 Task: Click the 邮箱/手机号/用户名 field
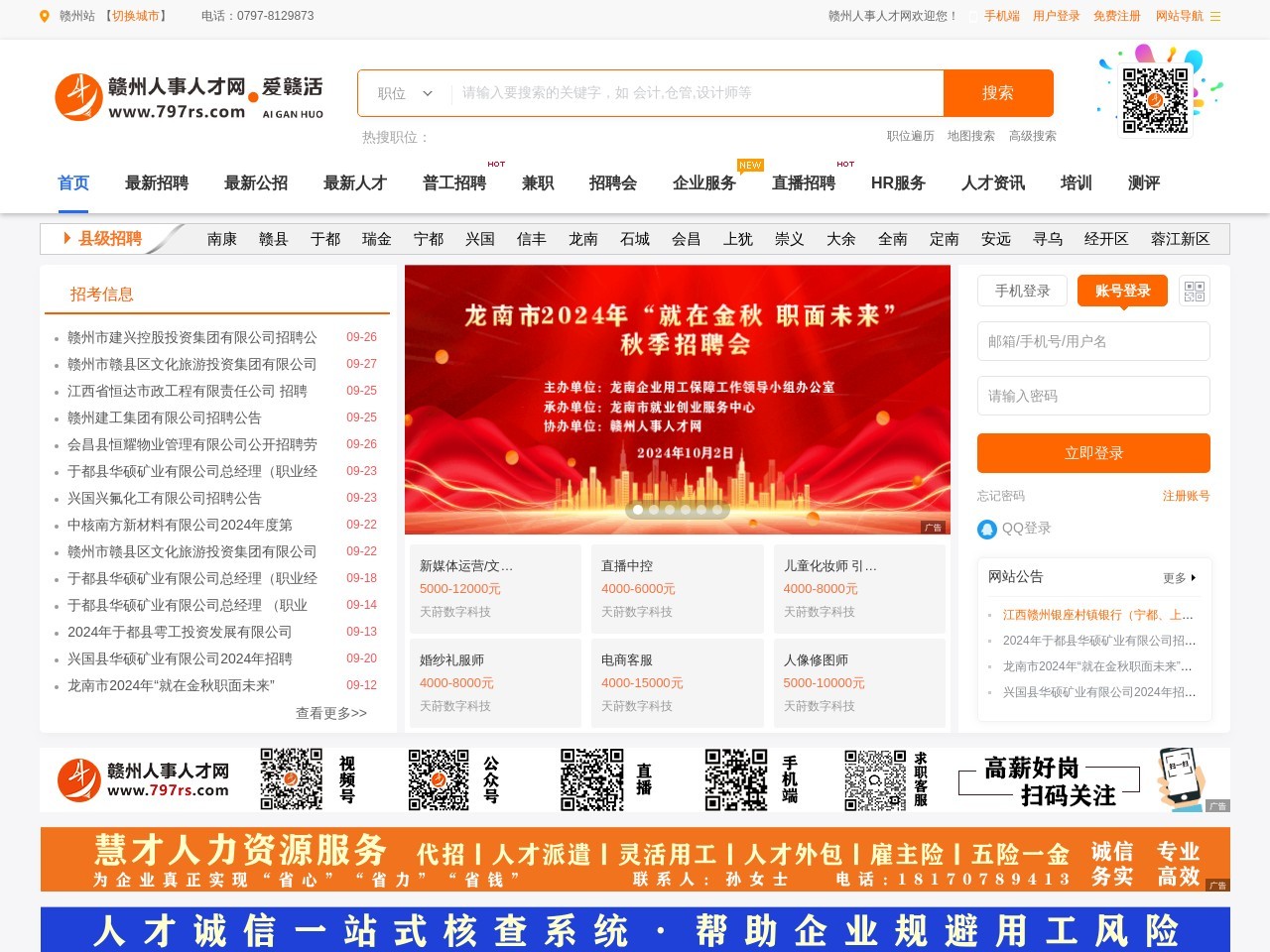[x=1093, y=341]
